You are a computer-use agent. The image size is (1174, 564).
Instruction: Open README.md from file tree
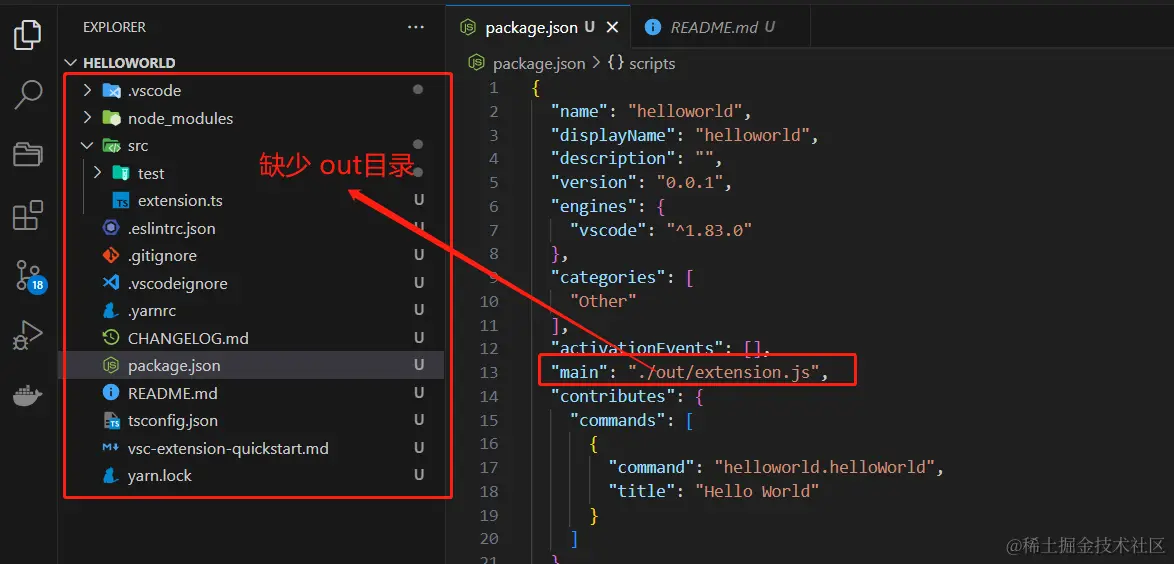coord(172,392)
